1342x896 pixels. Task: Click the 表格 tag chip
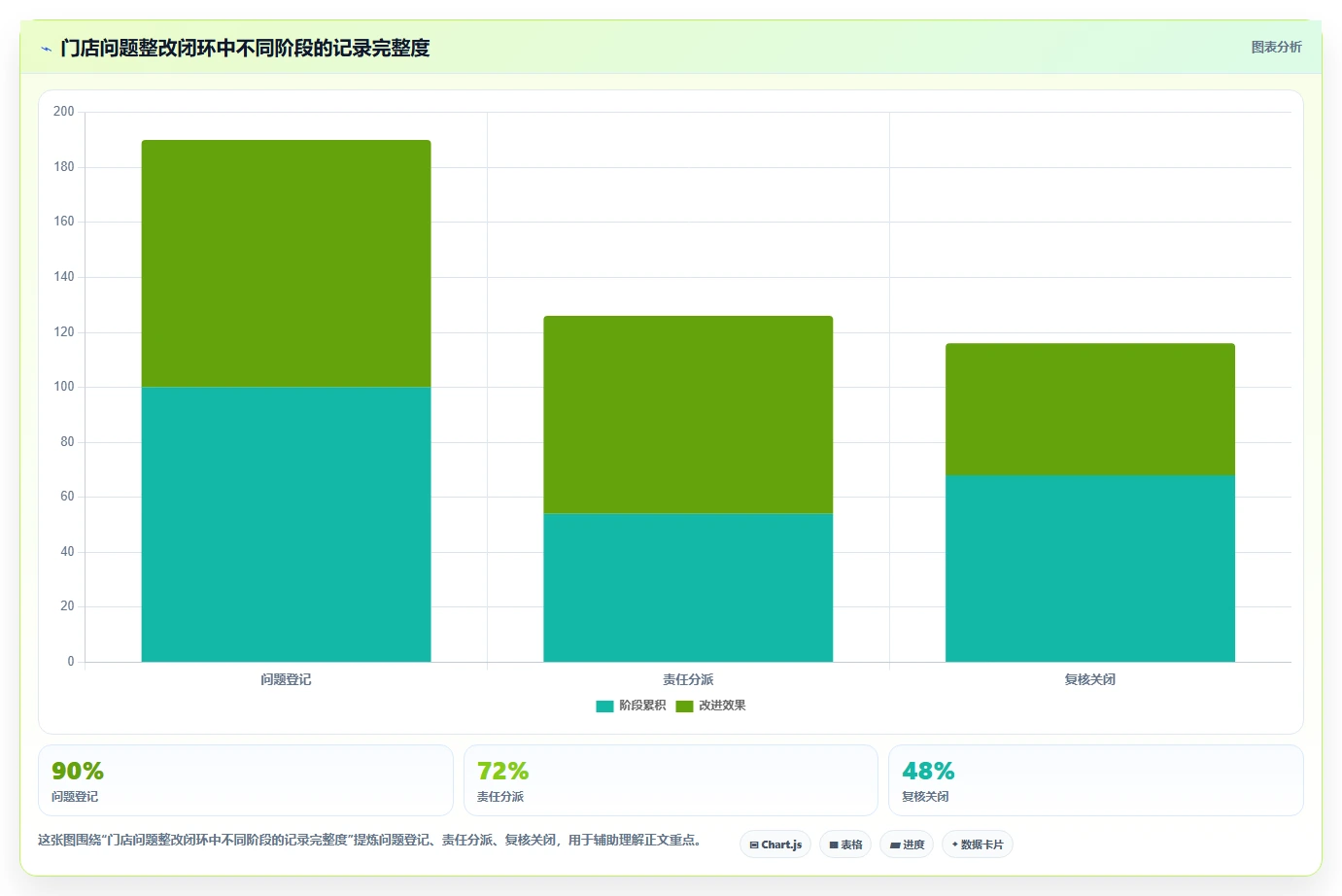click(x=845, y=844)
